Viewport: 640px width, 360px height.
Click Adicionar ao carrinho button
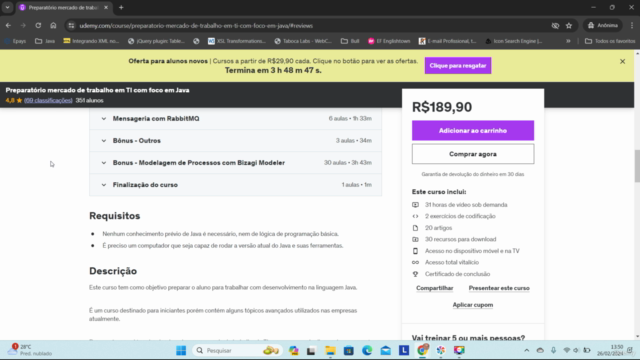473,131
